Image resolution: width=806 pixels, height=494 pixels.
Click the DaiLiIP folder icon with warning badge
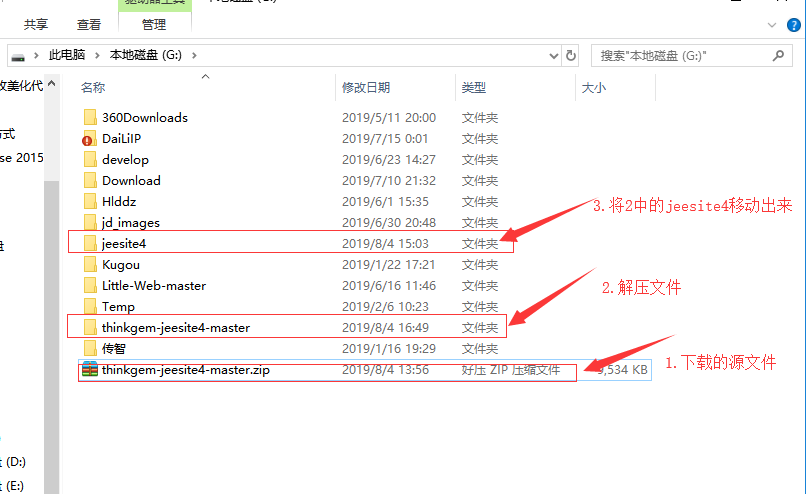click(x=89, y=138)
